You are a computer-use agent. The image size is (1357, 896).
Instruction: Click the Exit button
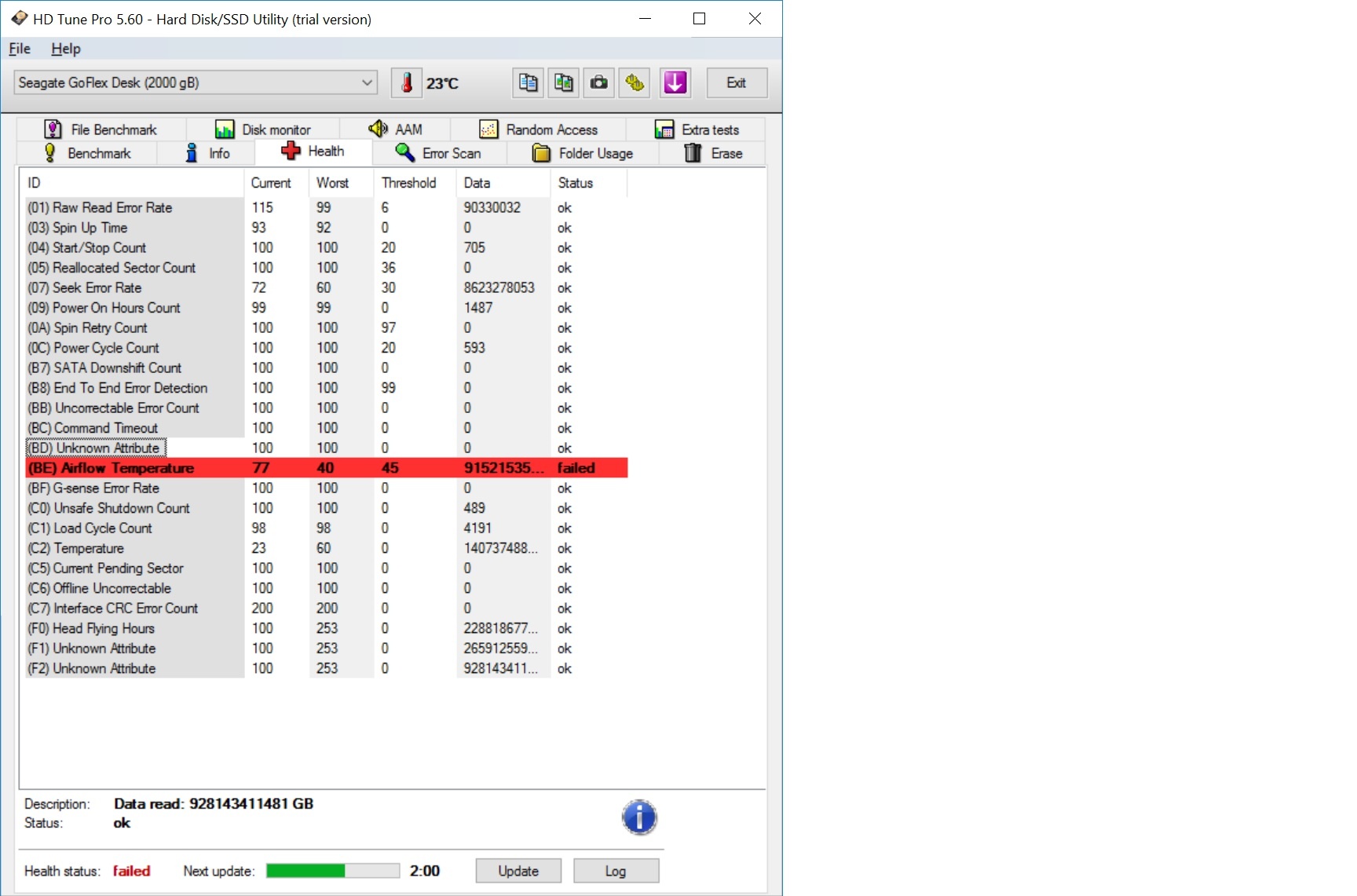(x=737, y=82)
